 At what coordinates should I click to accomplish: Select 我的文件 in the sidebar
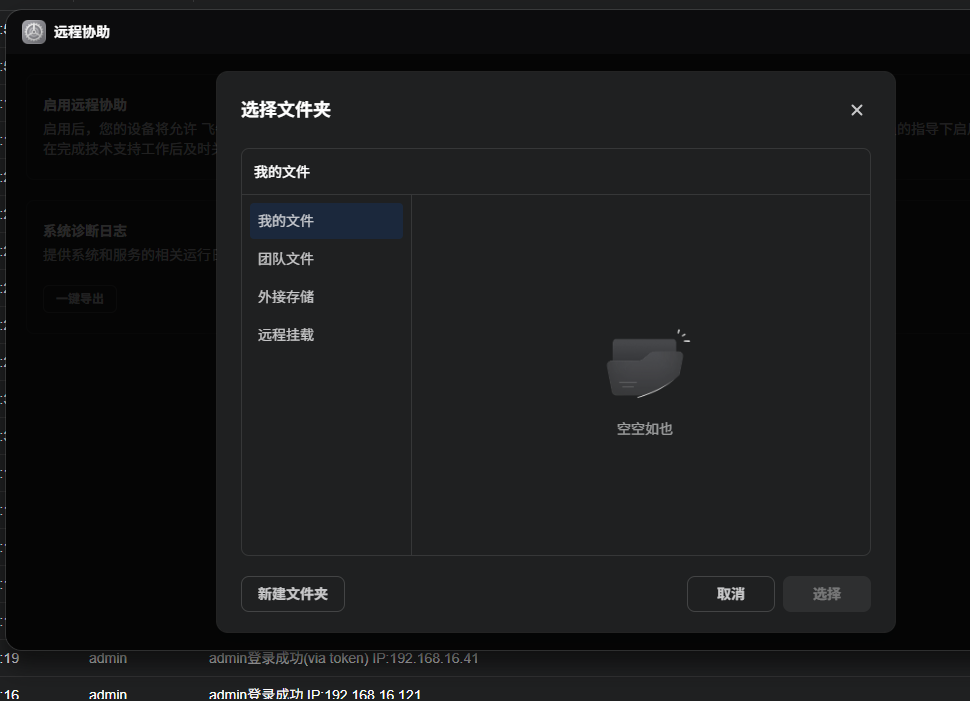326,221
